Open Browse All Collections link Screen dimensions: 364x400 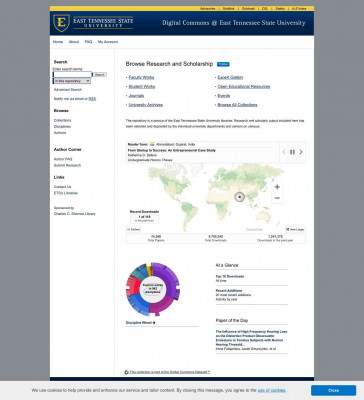(x=237, y=105)
